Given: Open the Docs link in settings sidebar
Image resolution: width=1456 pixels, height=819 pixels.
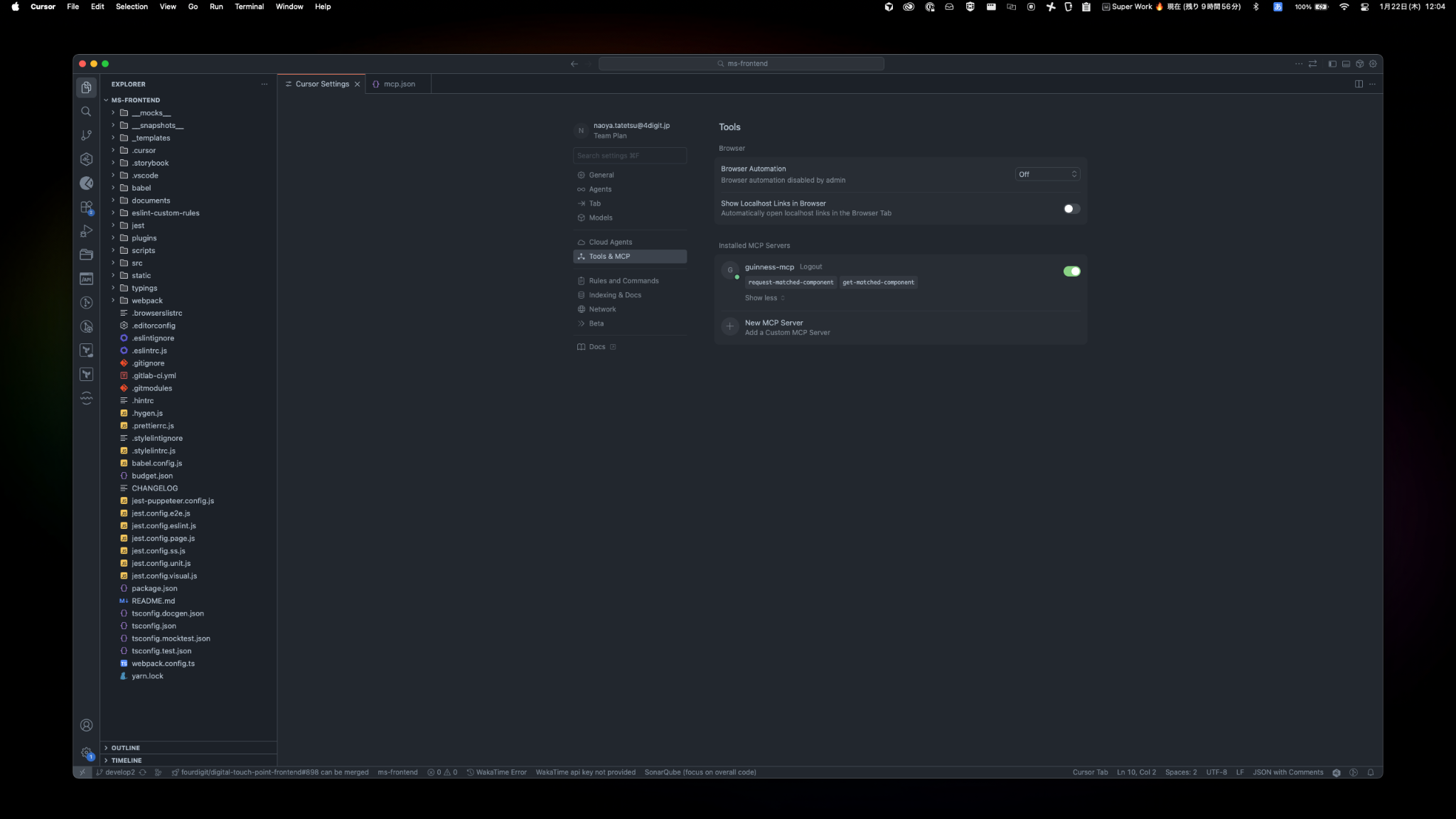Looking at the screenshot, I should pos(596,347).
